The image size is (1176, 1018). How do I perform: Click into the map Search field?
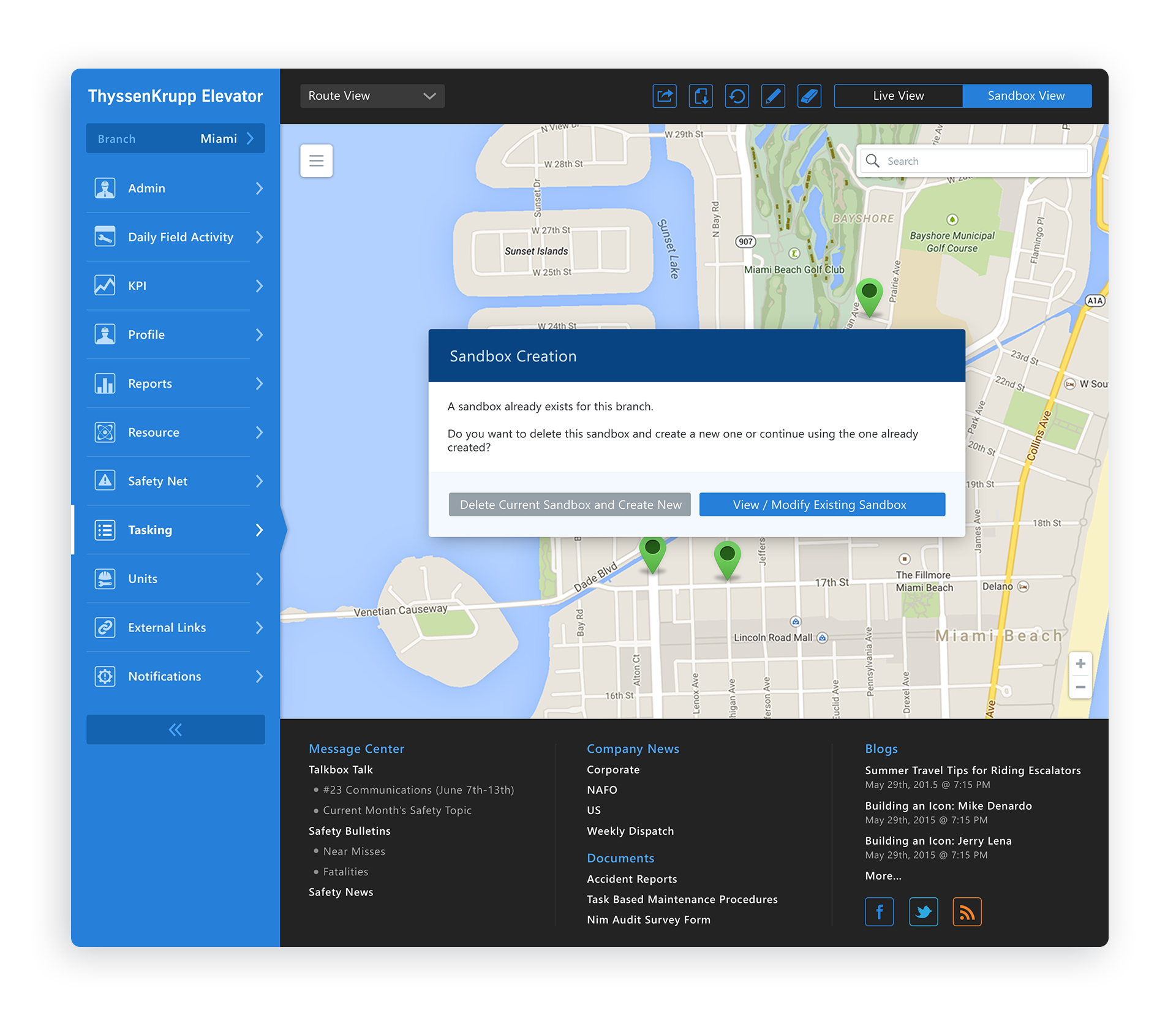[974, 161]
